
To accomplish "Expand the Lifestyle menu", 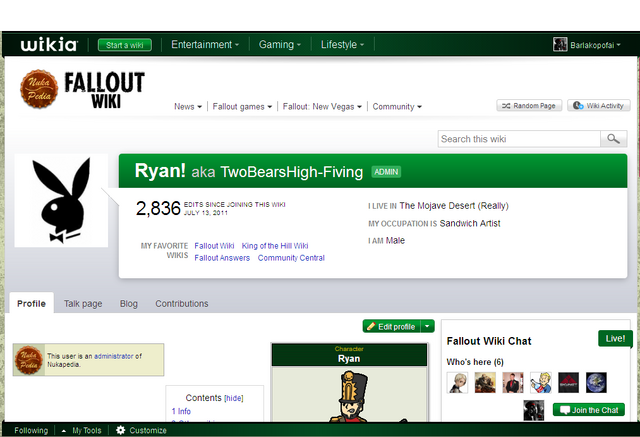I will [342, 44].
